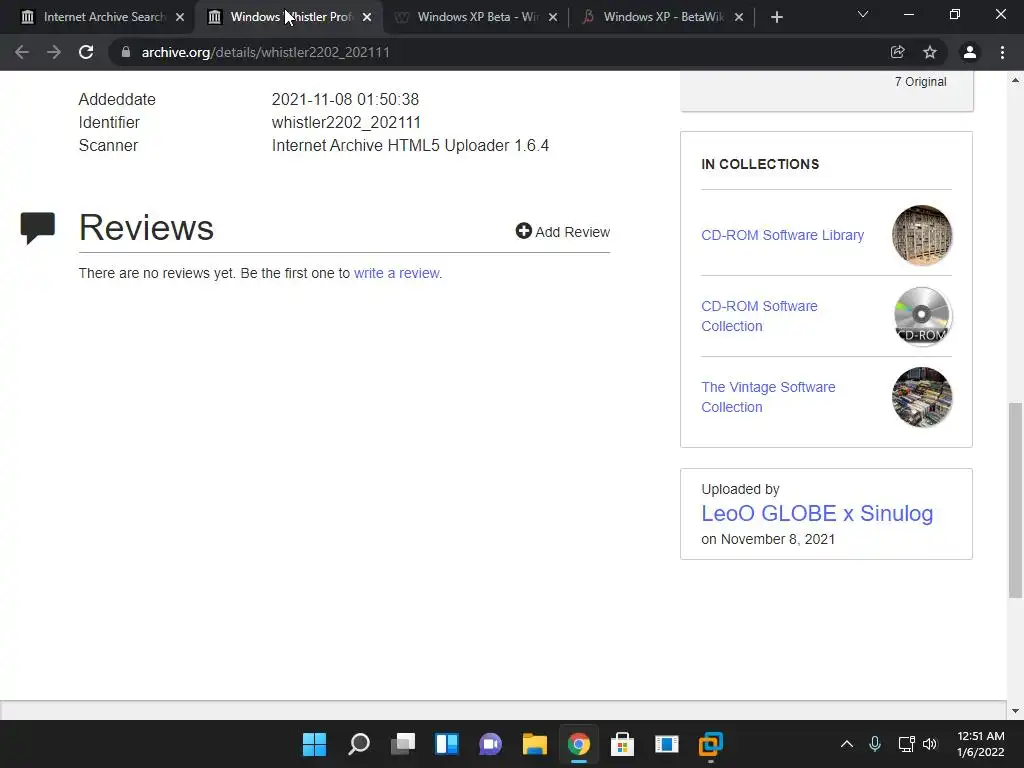
Task: Open the CD-ROM Software Collection link
Action: [759, 316]
